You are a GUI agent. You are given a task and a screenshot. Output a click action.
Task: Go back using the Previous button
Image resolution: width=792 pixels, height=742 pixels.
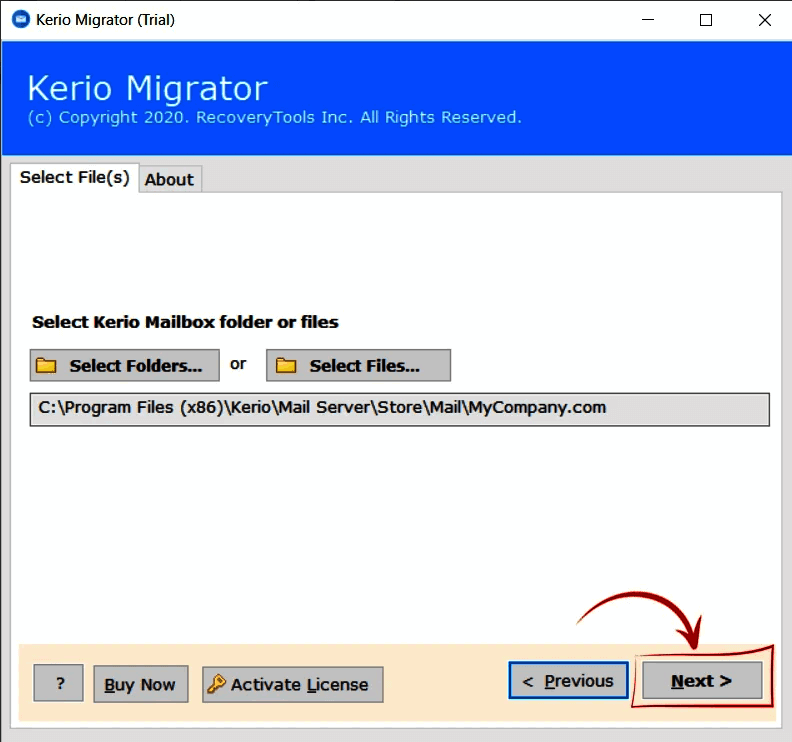tap(568, 681)
